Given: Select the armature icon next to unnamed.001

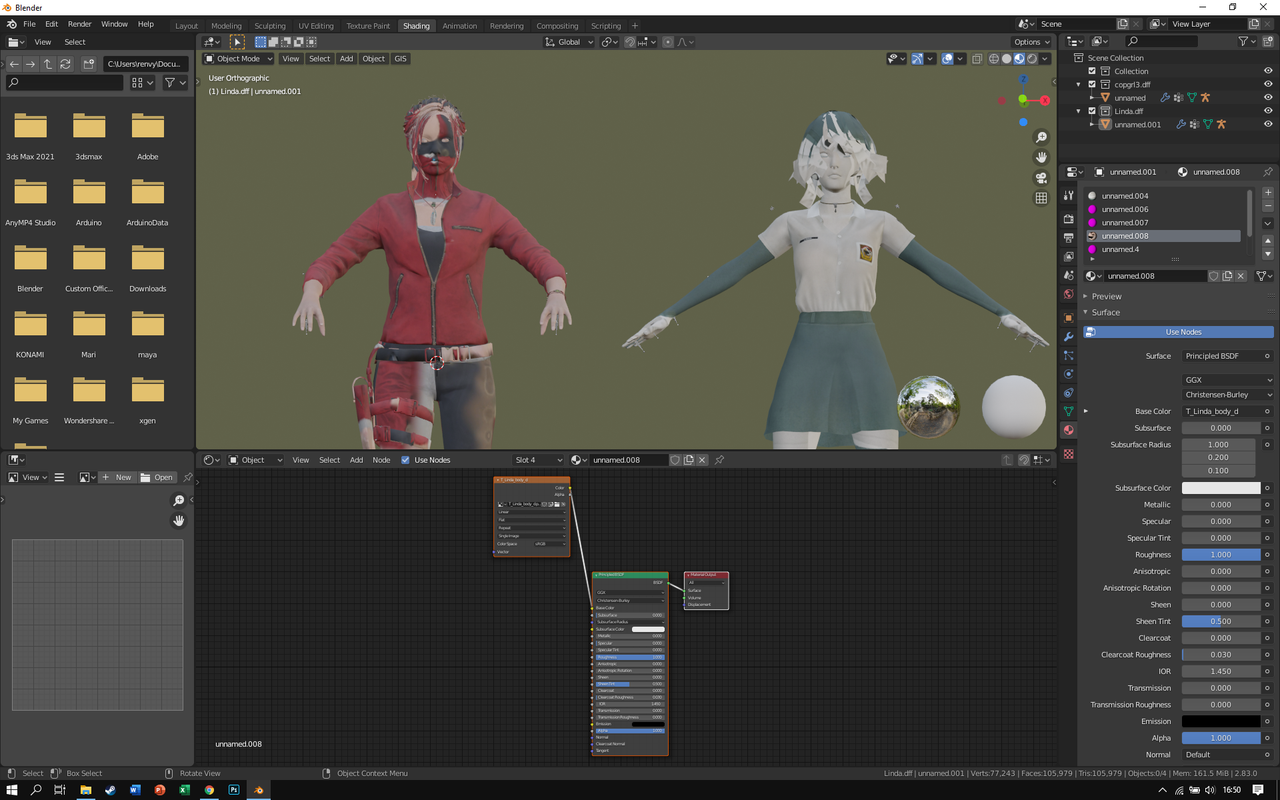Looking at the screenshot, I should (x=1222, y=124).
